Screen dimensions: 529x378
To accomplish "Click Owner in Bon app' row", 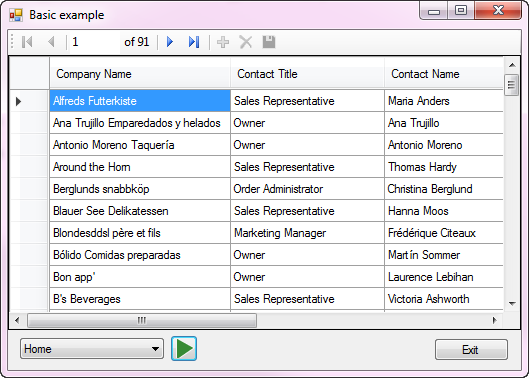I will tap(307, 277).
